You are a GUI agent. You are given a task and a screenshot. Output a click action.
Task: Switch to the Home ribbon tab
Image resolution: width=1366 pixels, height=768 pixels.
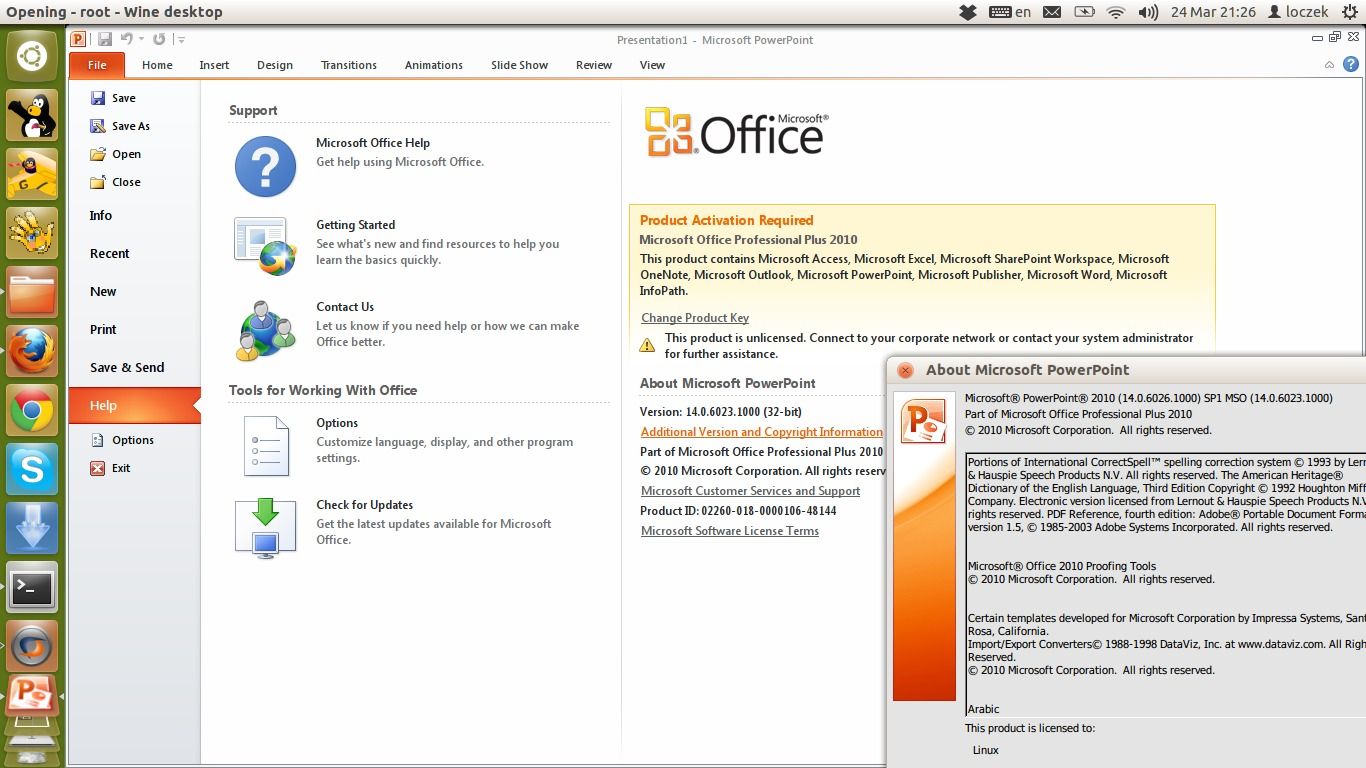tap(157, 65)
